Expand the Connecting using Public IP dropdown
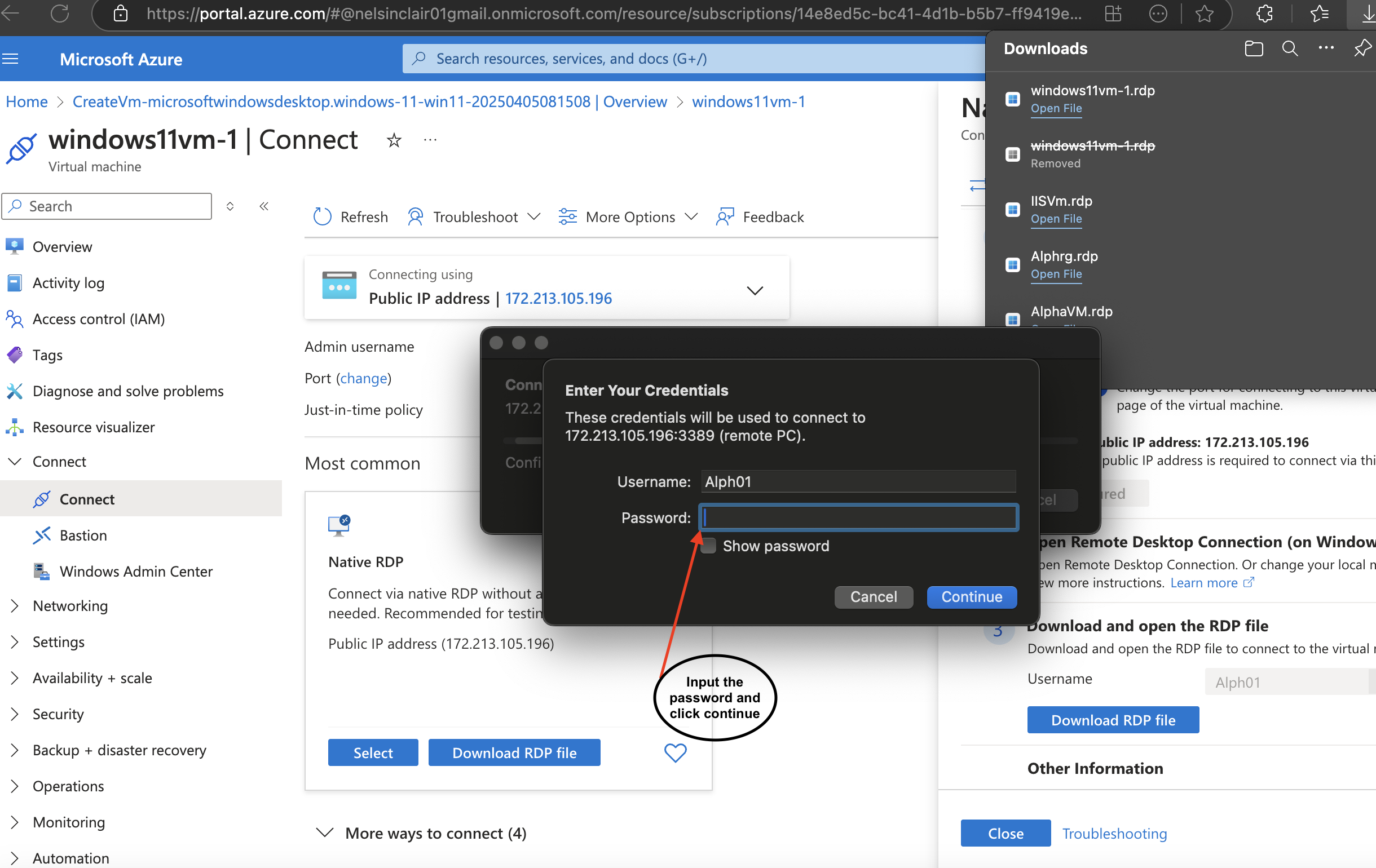This screenshot has height=868, width=1376. pos(755,291)
